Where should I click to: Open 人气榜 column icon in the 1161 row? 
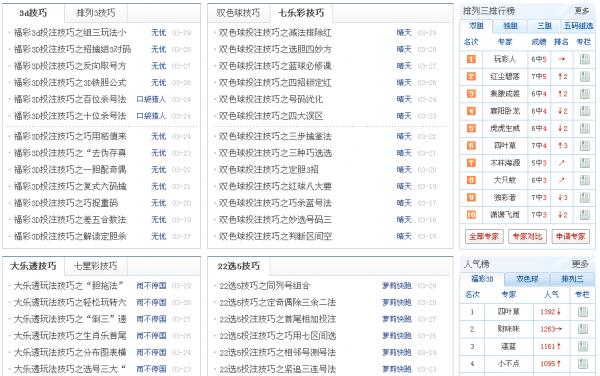click(583, 346)
